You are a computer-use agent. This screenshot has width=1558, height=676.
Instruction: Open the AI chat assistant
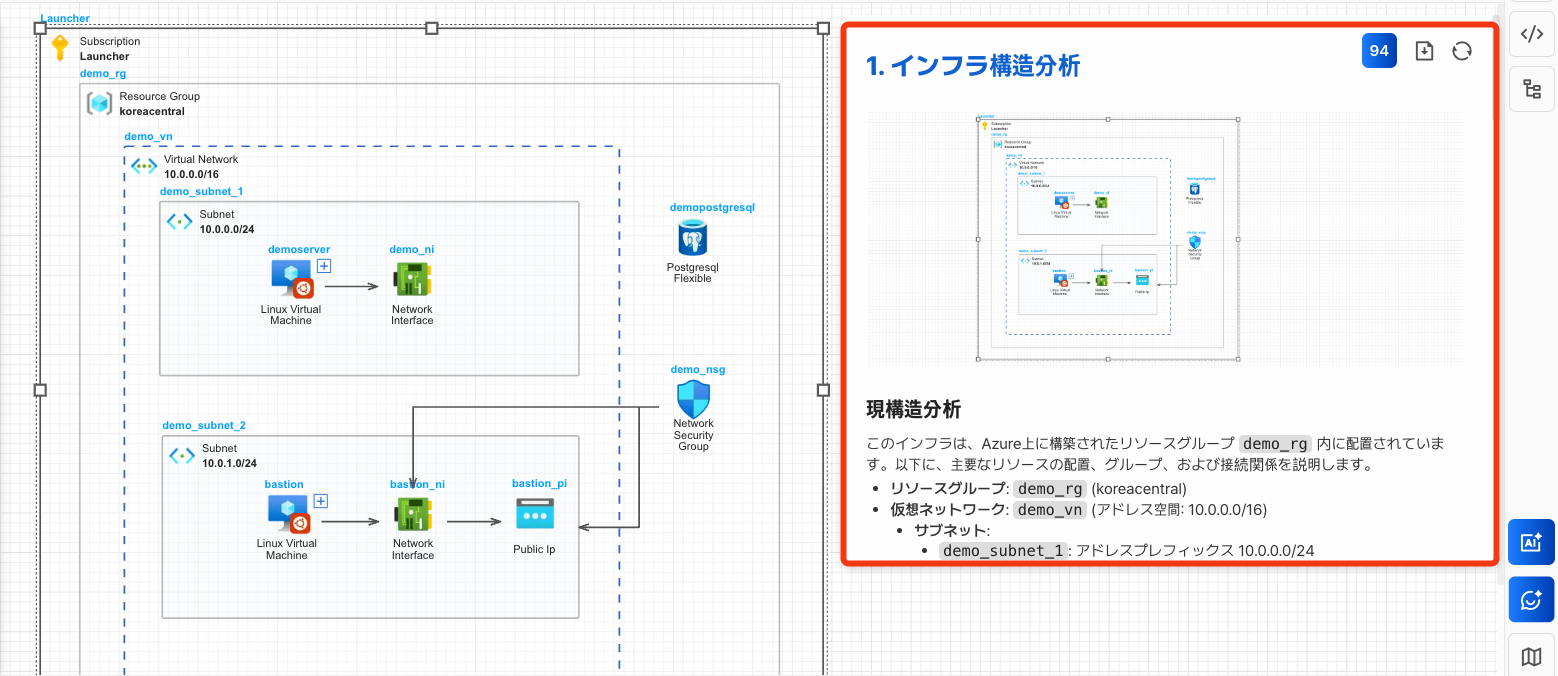pos(1531,600)
